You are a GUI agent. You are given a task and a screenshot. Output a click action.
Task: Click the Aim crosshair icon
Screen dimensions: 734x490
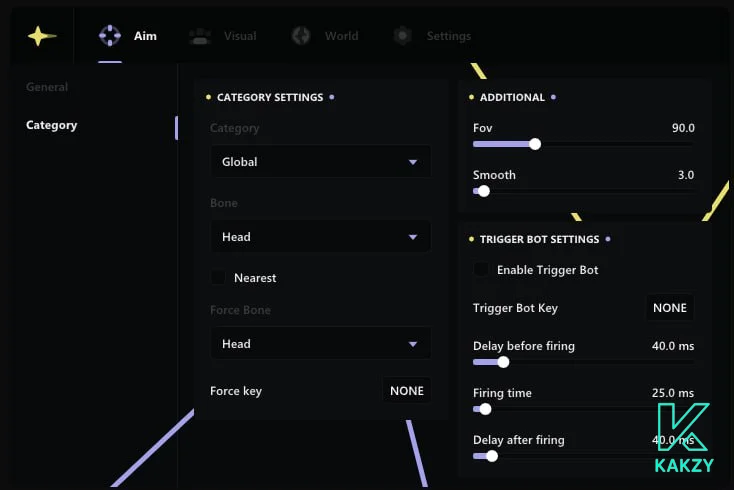(109, 36)
